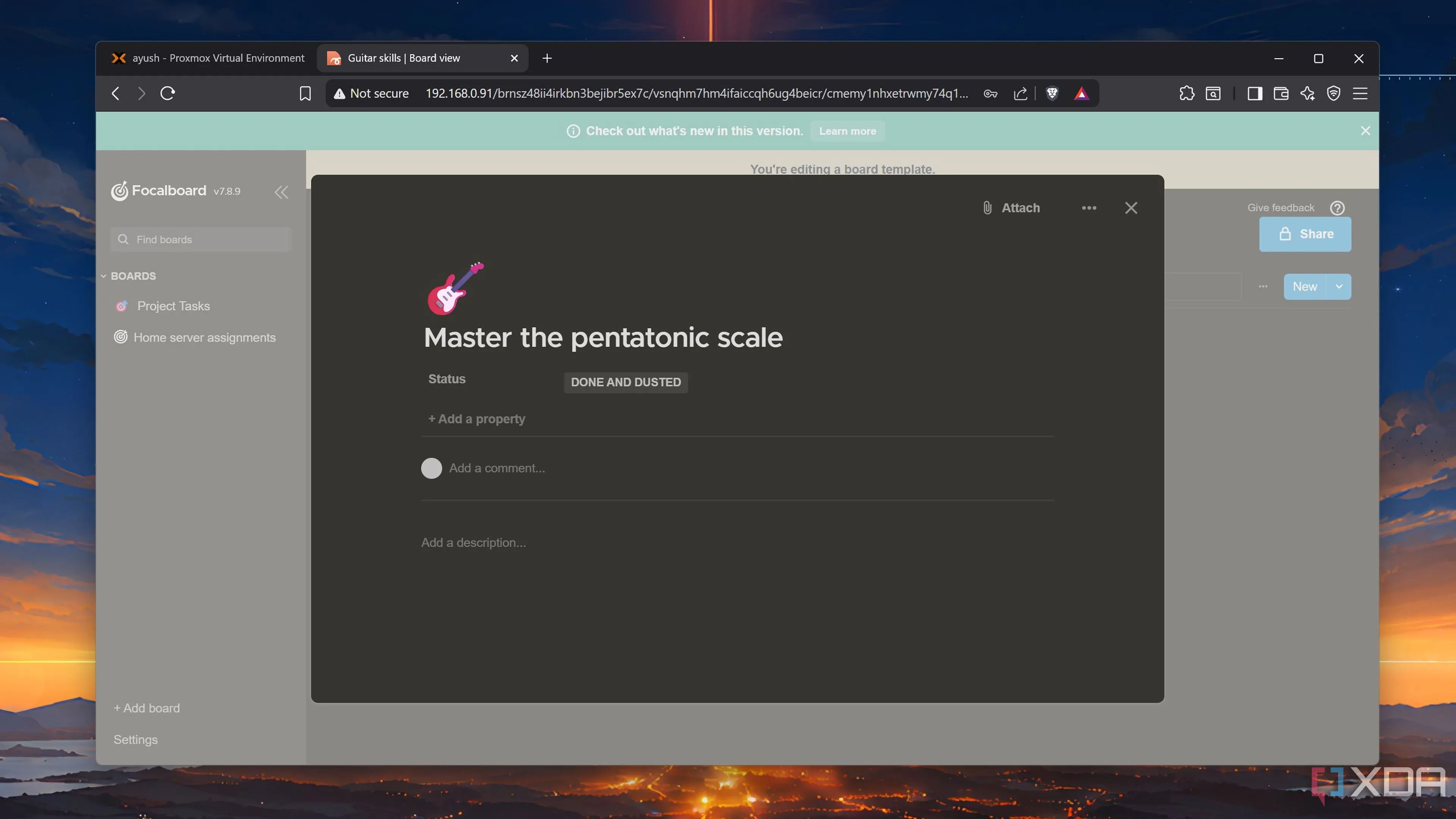Open a new browser tab

click(546, 58)
